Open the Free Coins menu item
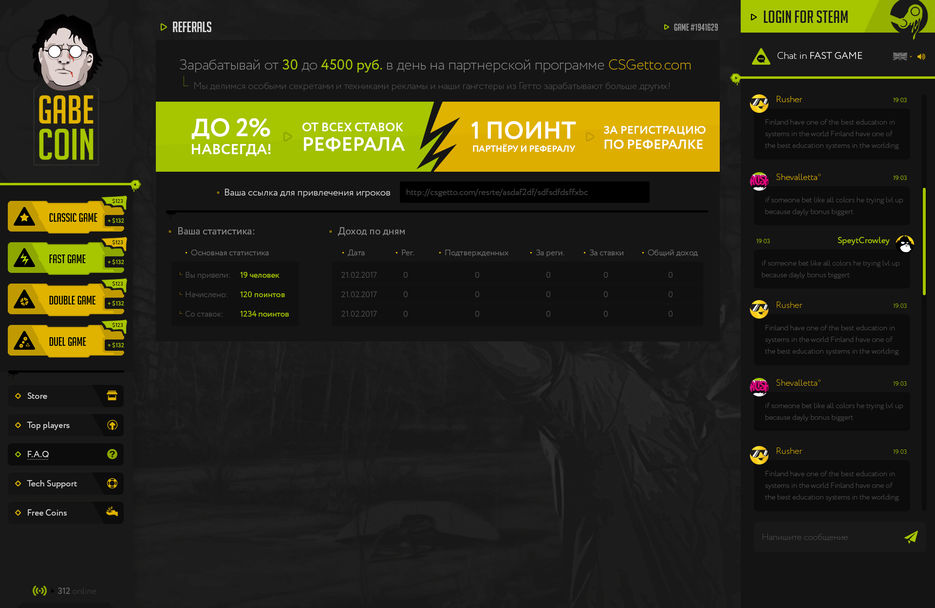935x608 pixels. 66,513
